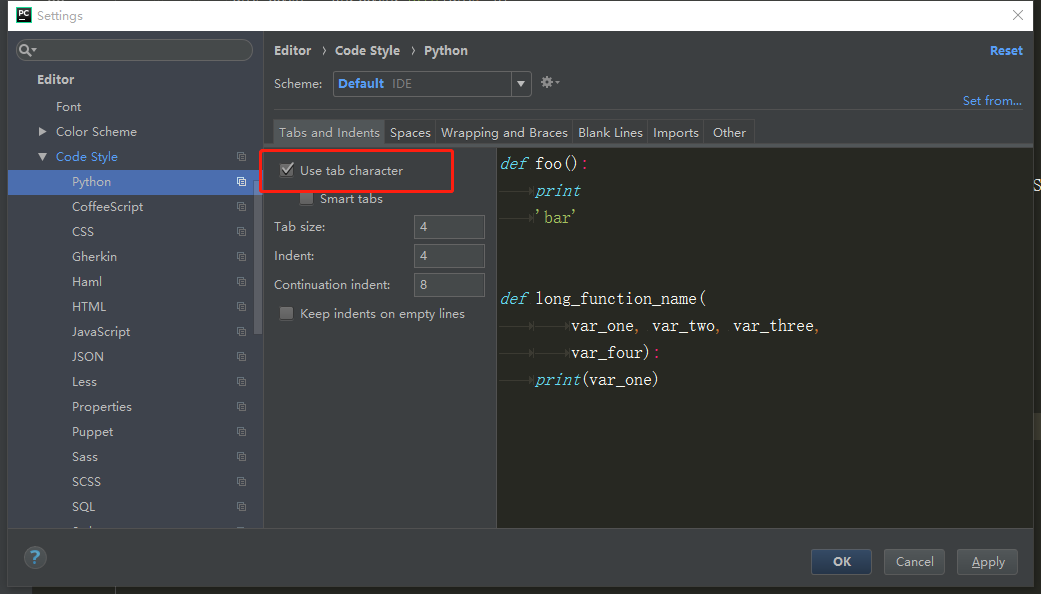
Task: Click the Set from... link
Action: [x=991, y=100]
